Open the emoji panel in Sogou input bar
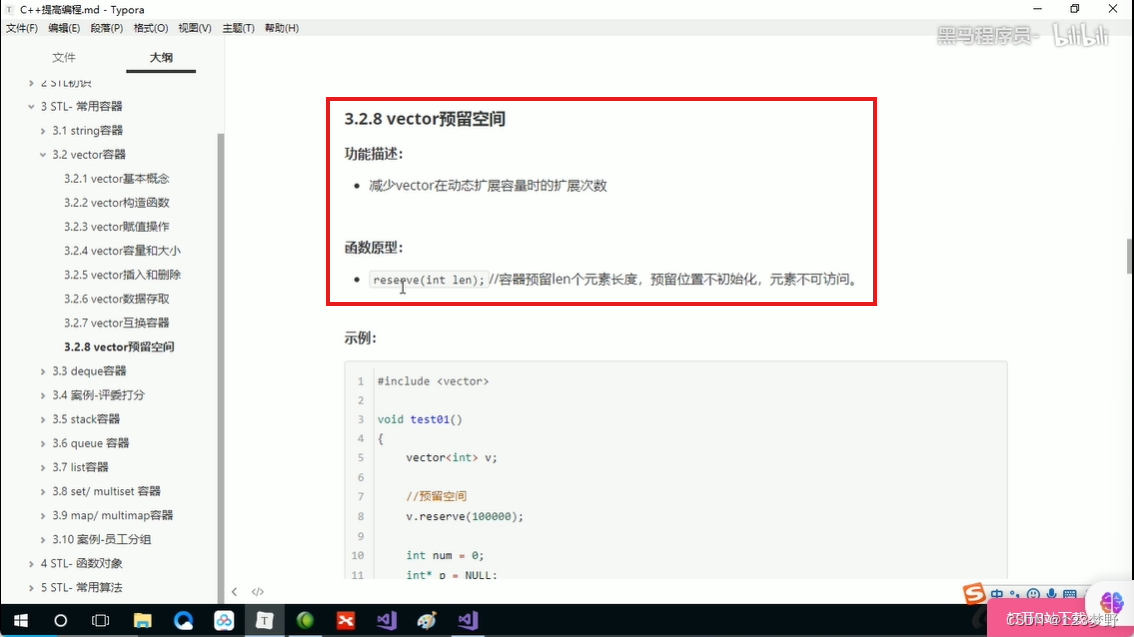The height and width of the screenshot is (637, 1134). [1032, 594]
